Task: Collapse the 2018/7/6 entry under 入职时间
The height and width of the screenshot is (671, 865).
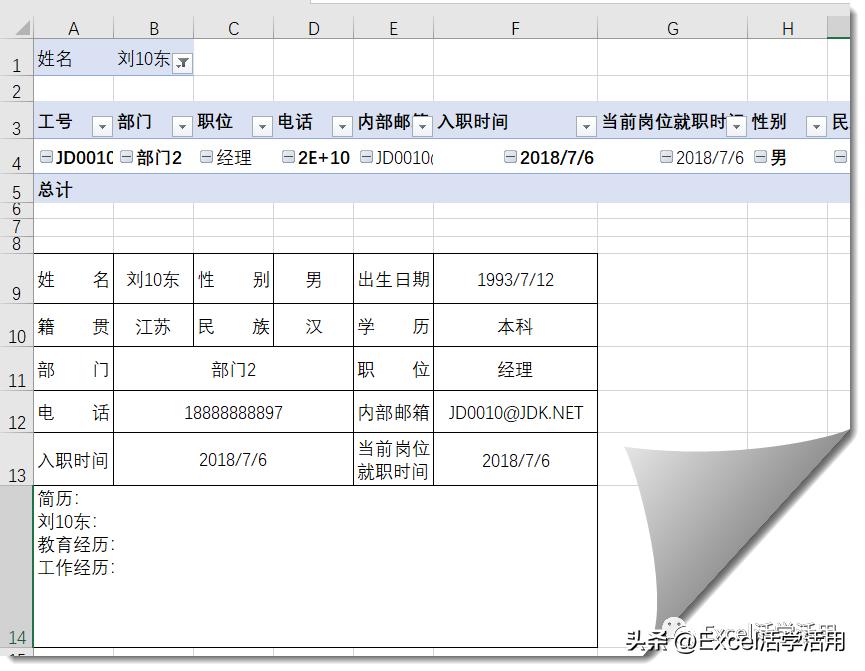Action: coord(510,157)
